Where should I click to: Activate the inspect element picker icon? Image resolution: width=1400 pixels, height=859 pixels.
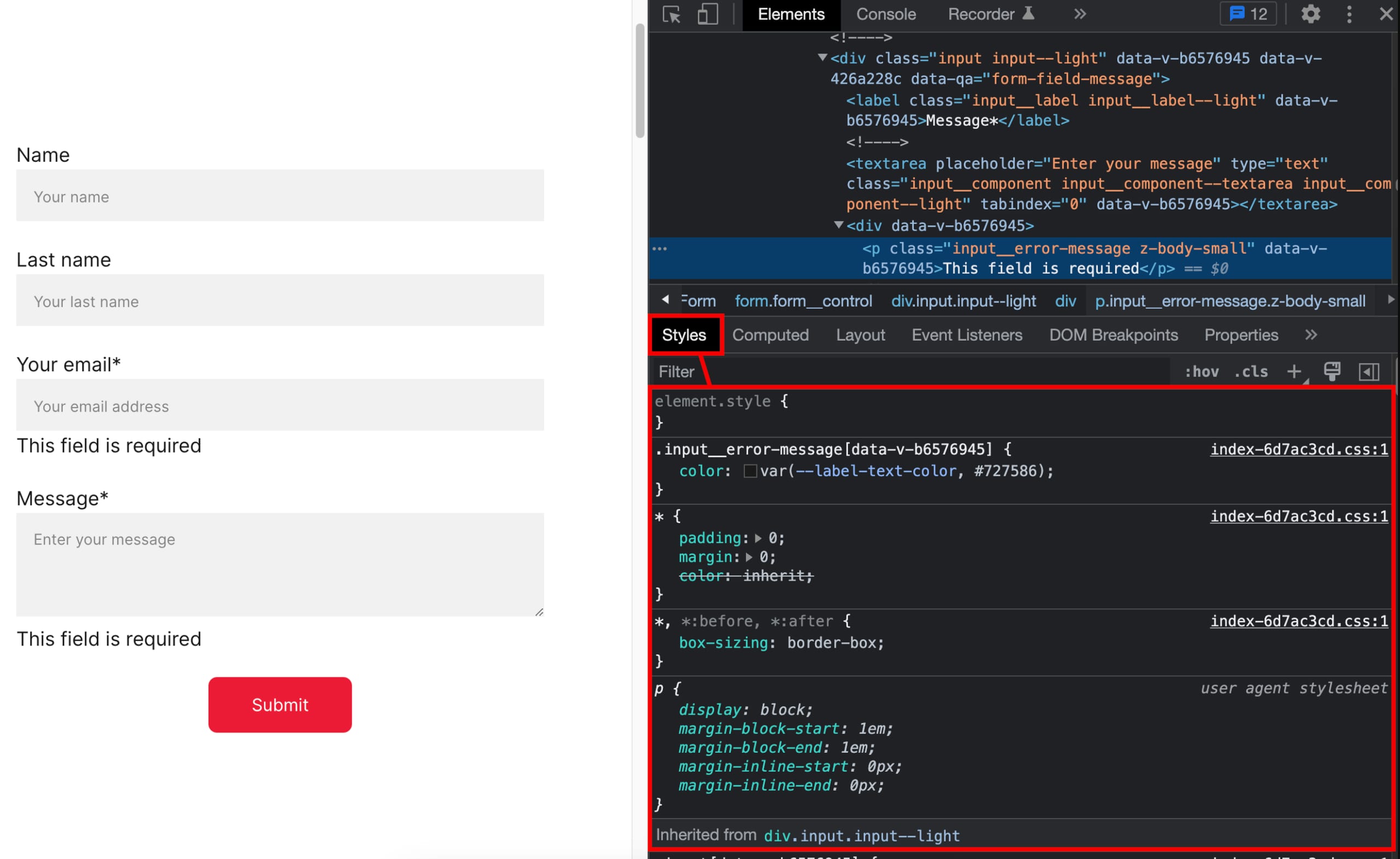(671, 14)
